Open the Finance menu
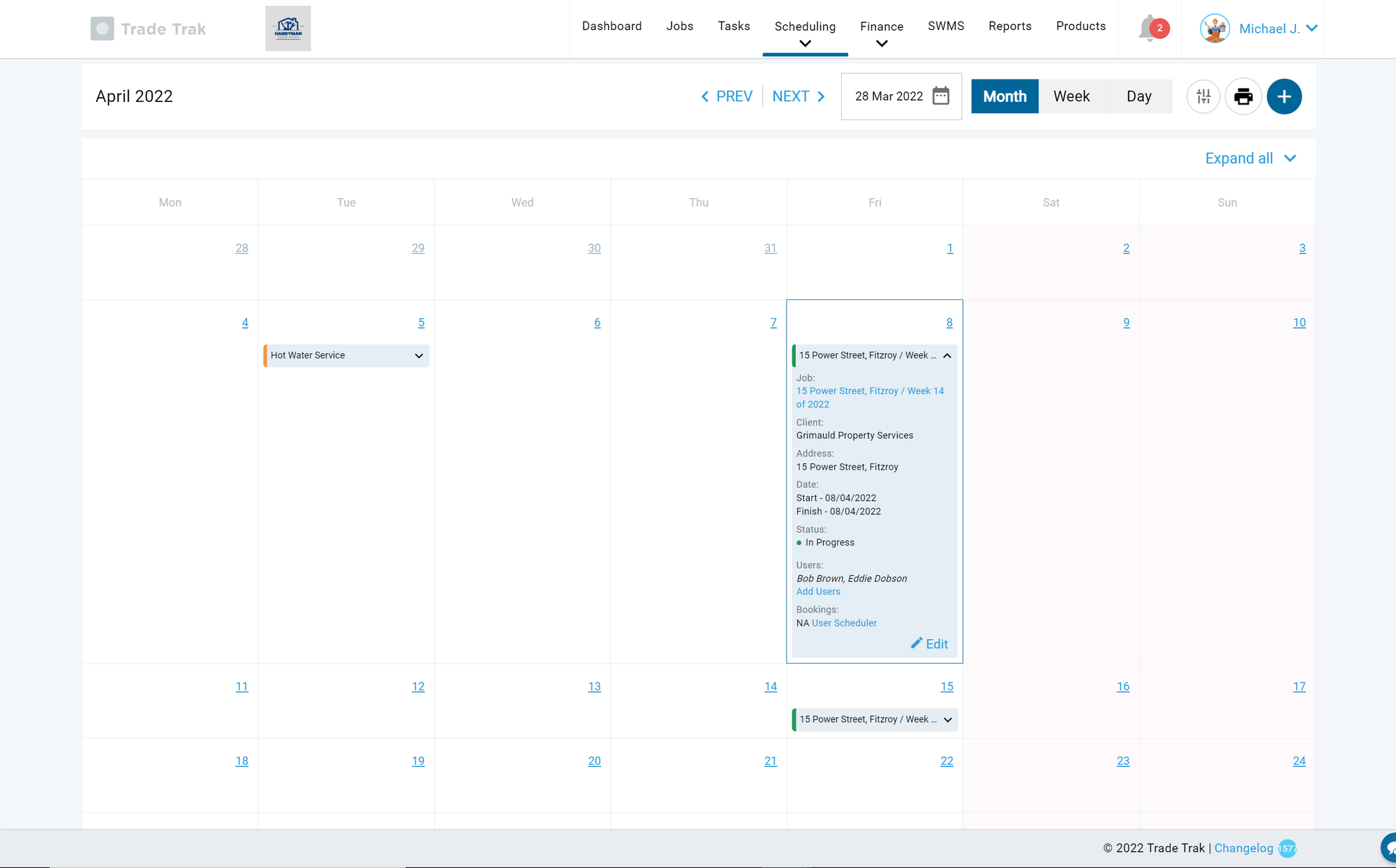 point(882,27)
